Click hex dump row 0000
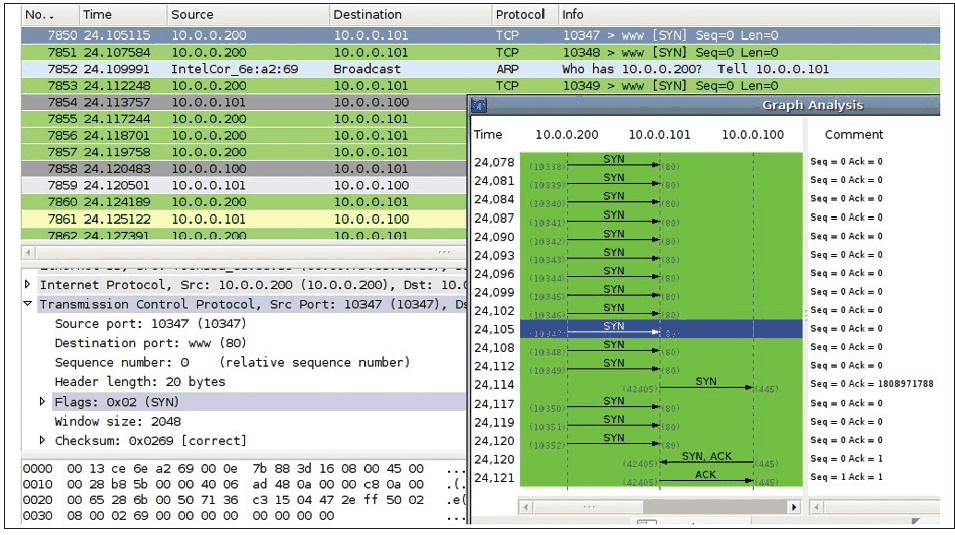 click(244, 469)
